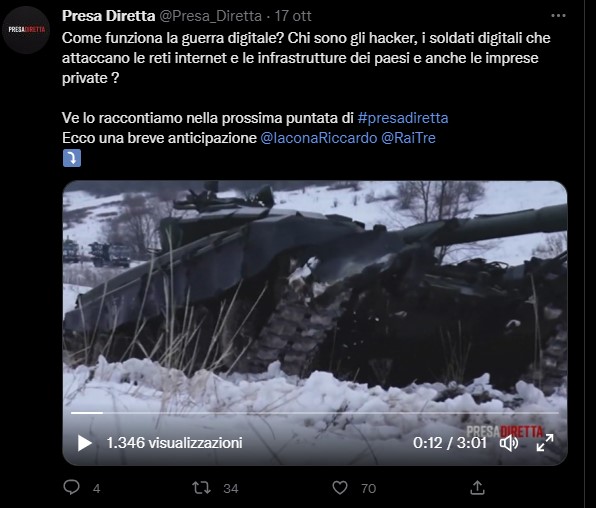Click the Presa Diretta display name
Screen dimensions: 596x508
108,16
